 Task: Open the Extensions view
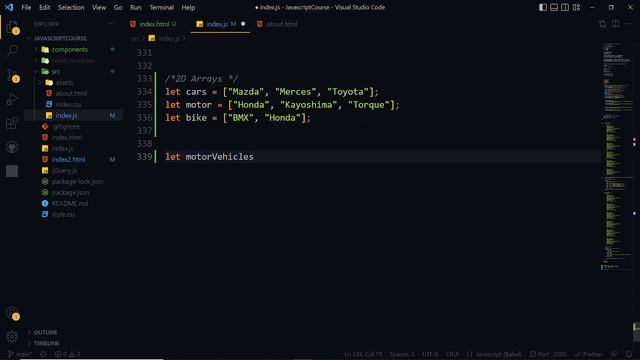(x=12, y=123)
